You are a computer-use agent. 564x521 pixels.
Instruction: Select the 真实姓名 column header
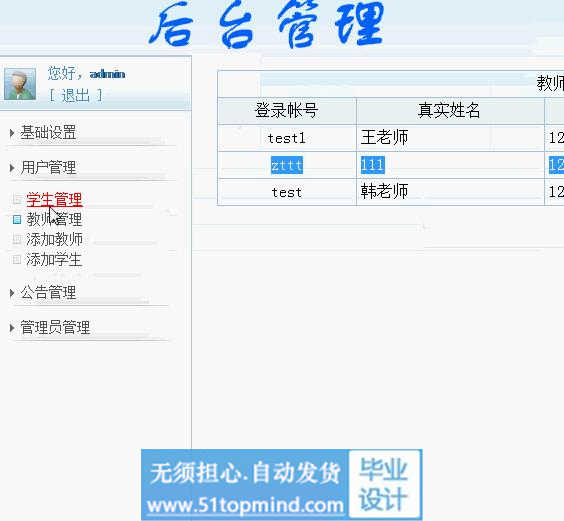pos(450,110)
